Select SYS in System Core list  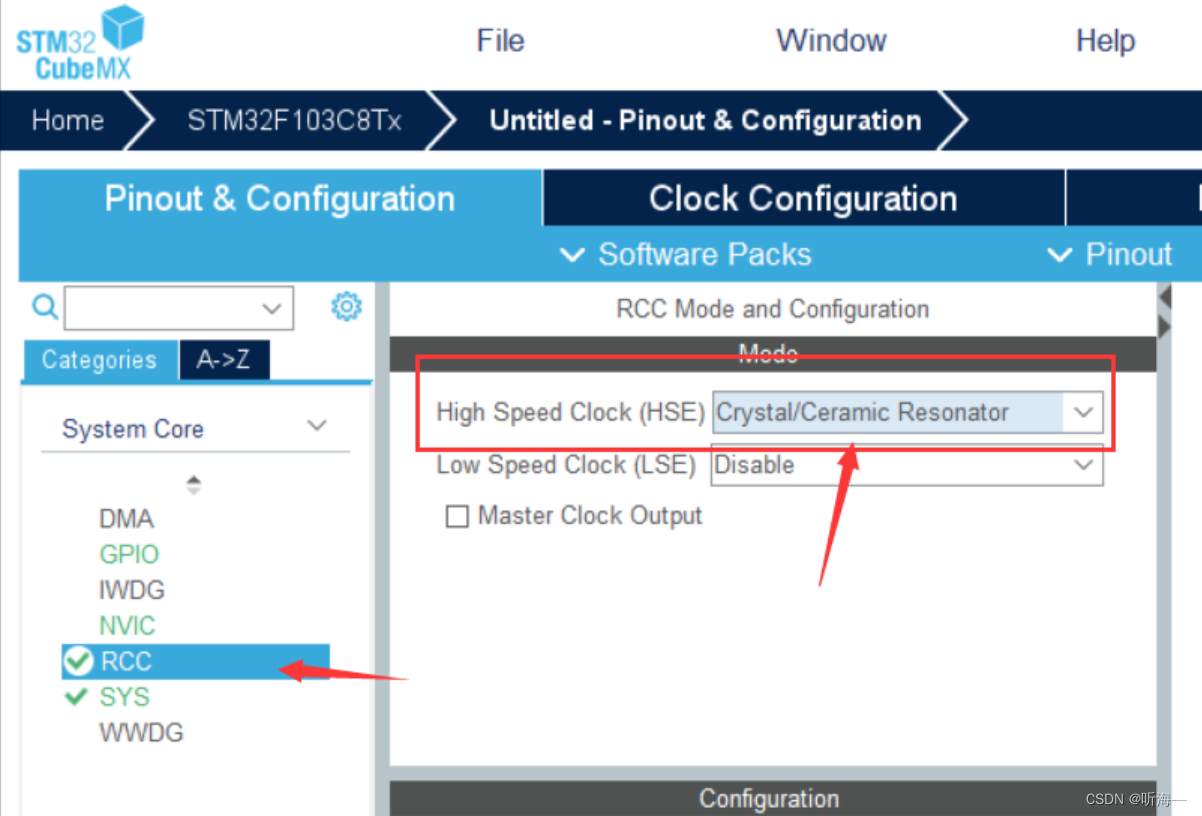pyautogui.click(x=124, y=697)
